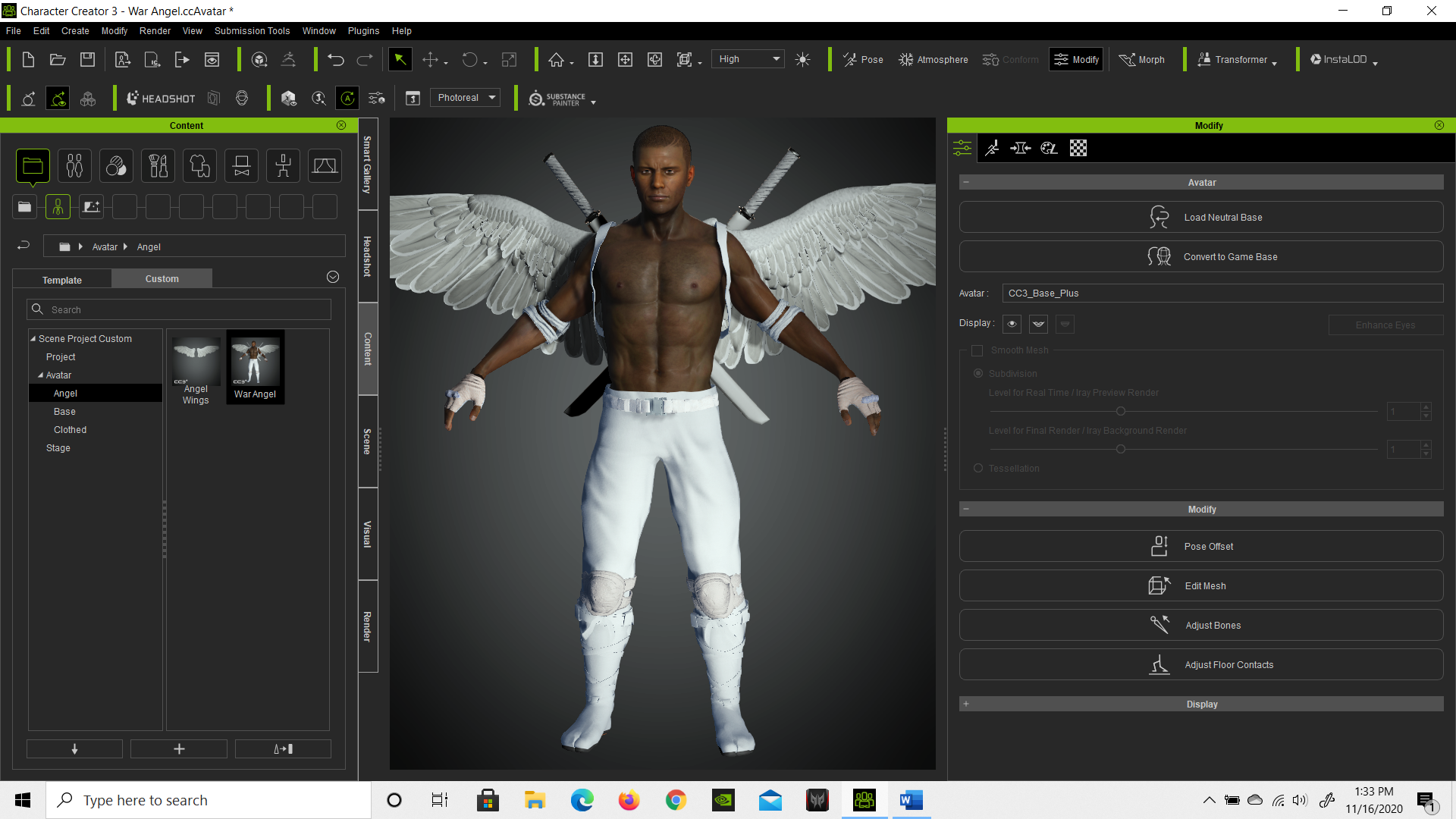
Task: Click the sun light toggle icon
Action: coord(802,60)
